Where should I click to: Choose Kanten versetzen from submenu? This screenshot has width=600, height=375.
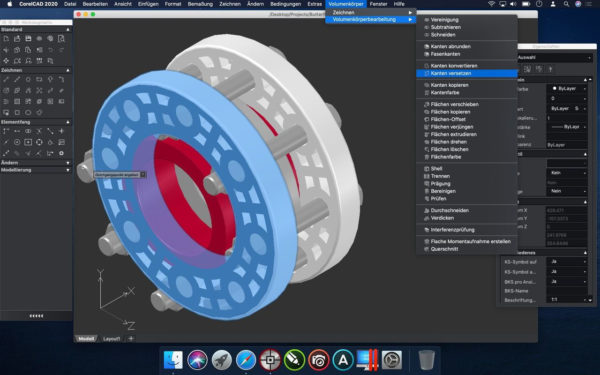466,73
